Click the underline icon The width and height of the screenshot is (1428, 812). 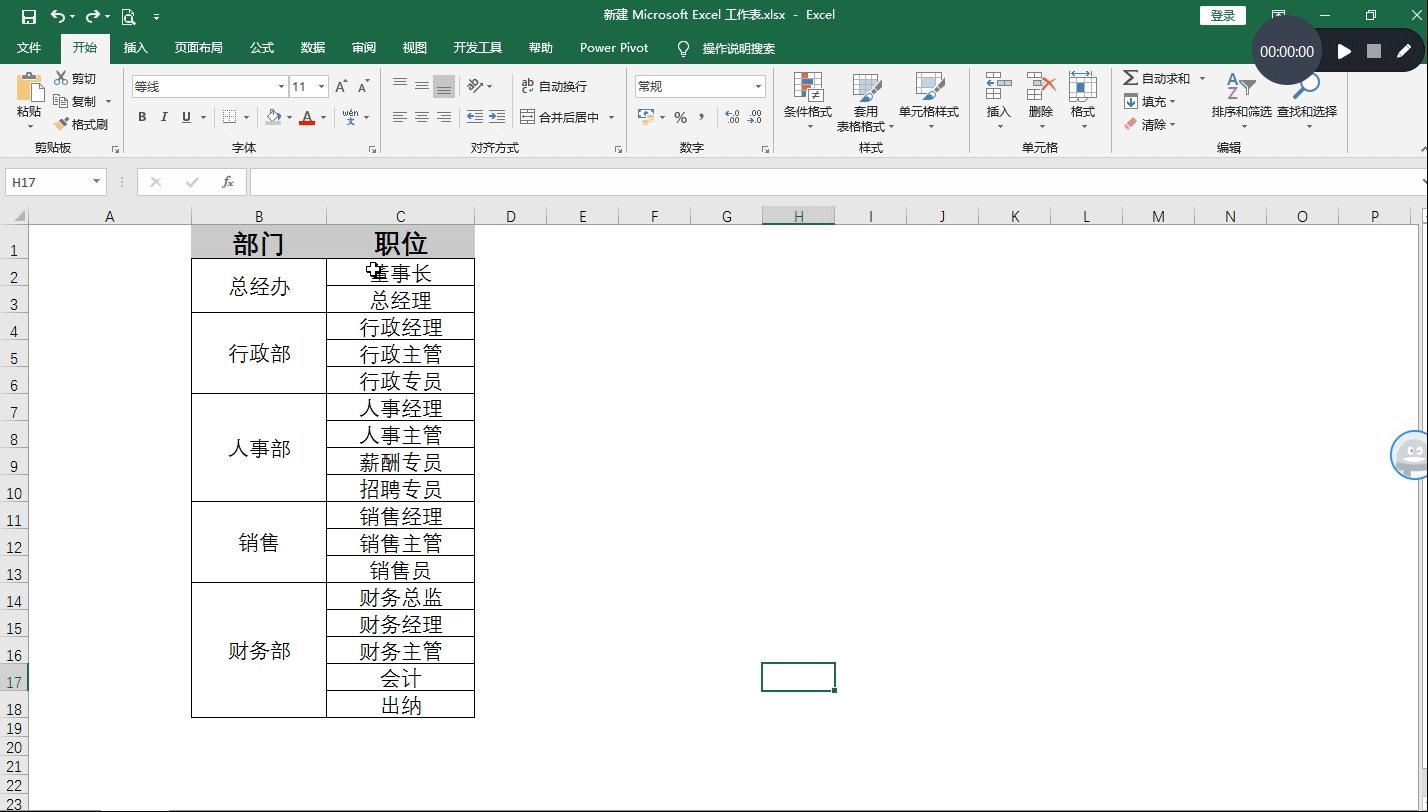(187, 117)
